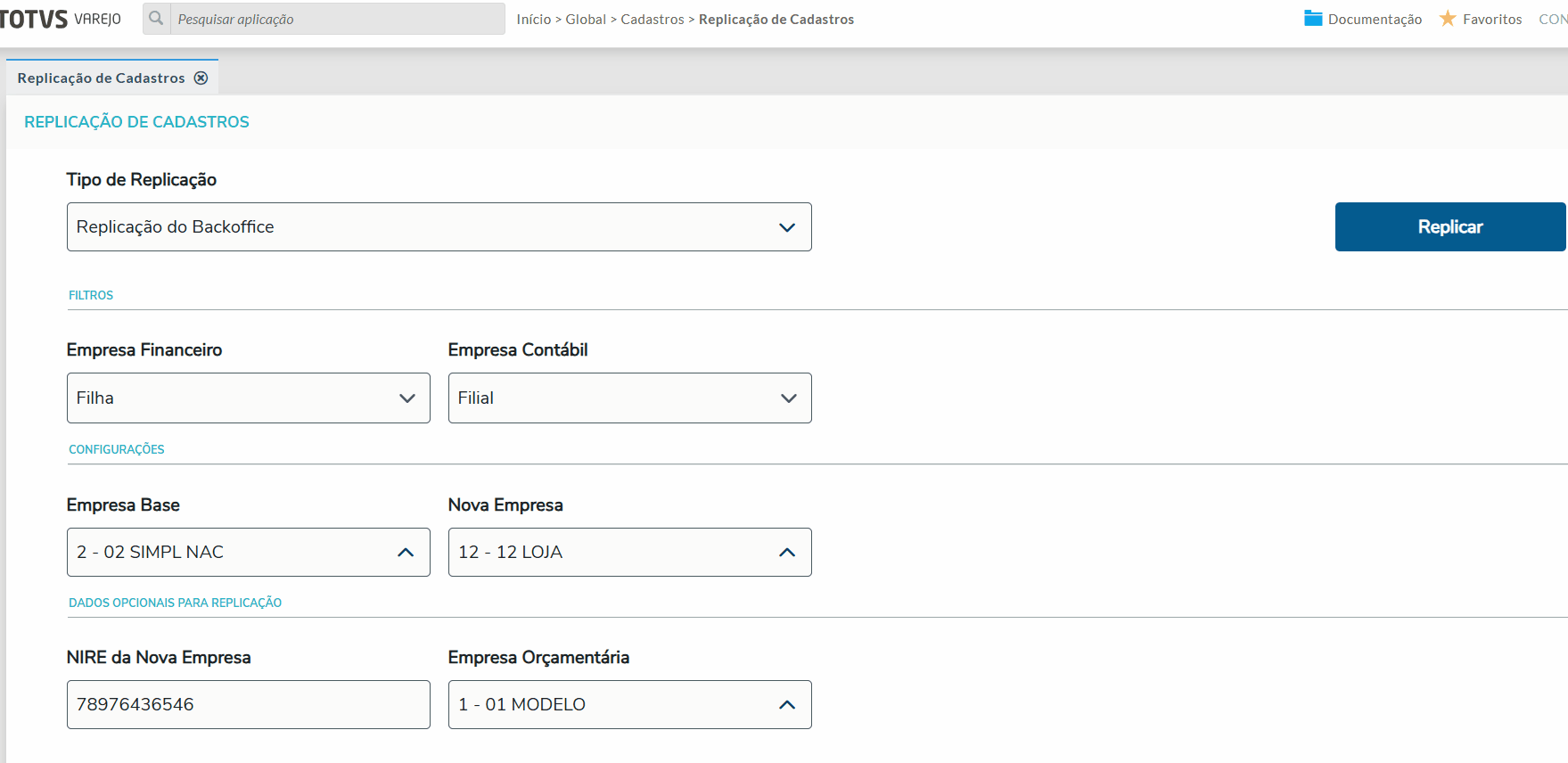The width and height of the screenshot is (1568, 763).
Task: Go to Início in the breadcrumb
Action: [x=533, y=20]
